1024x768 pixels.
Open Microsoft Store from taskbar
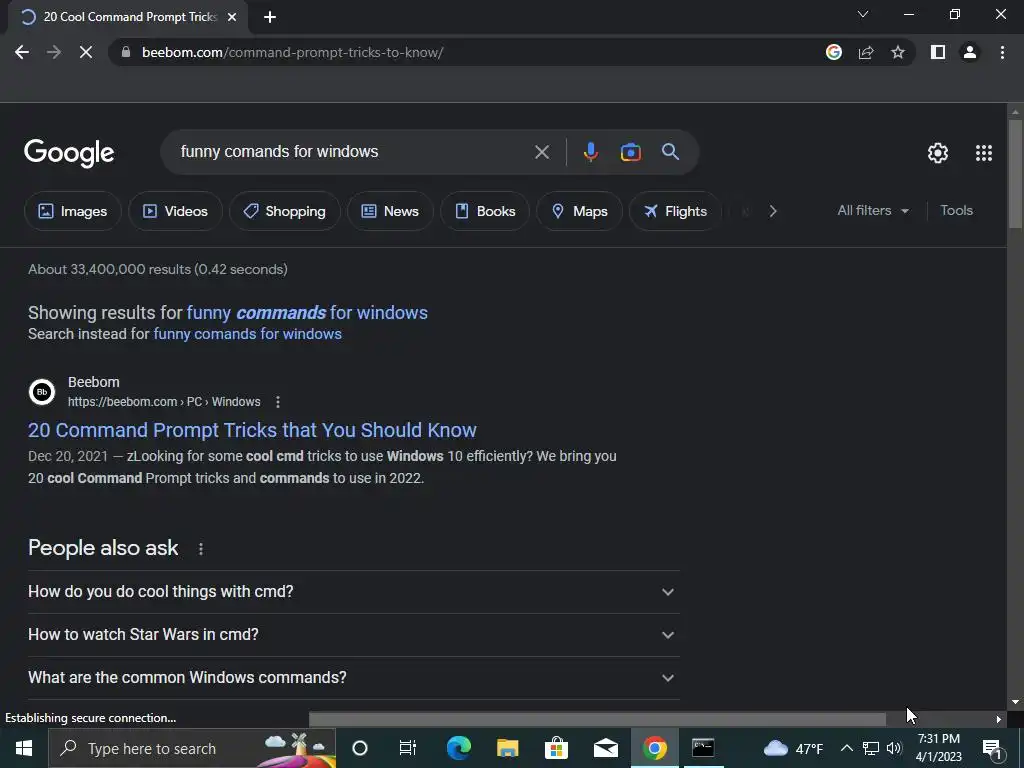click(556, 748)
